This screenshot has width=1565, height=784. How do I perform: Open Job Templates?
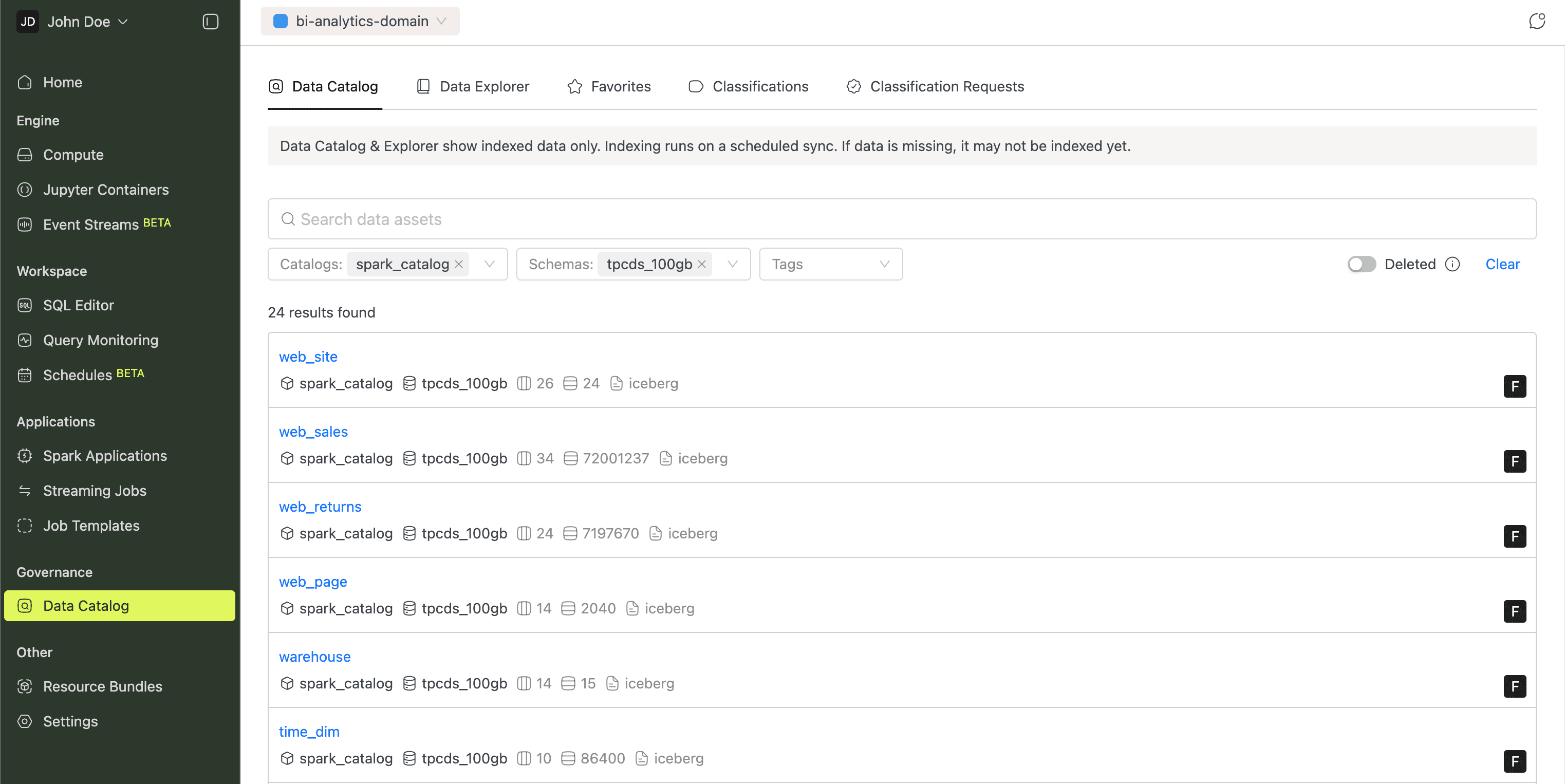click(91, 525)
